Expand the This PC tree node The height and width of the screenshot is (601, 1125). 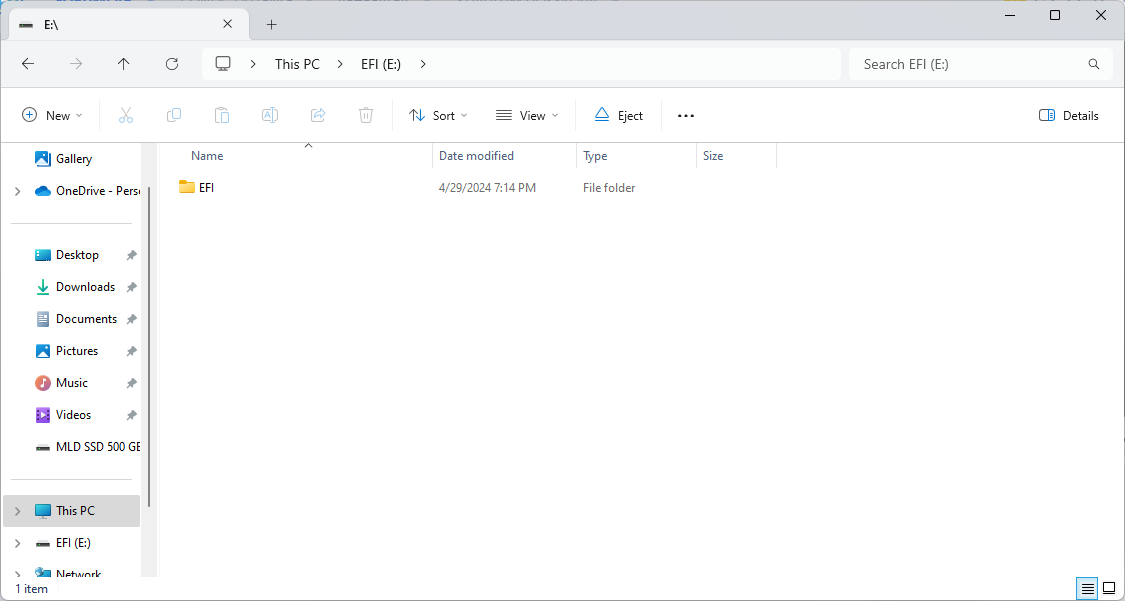pos(17,511)
